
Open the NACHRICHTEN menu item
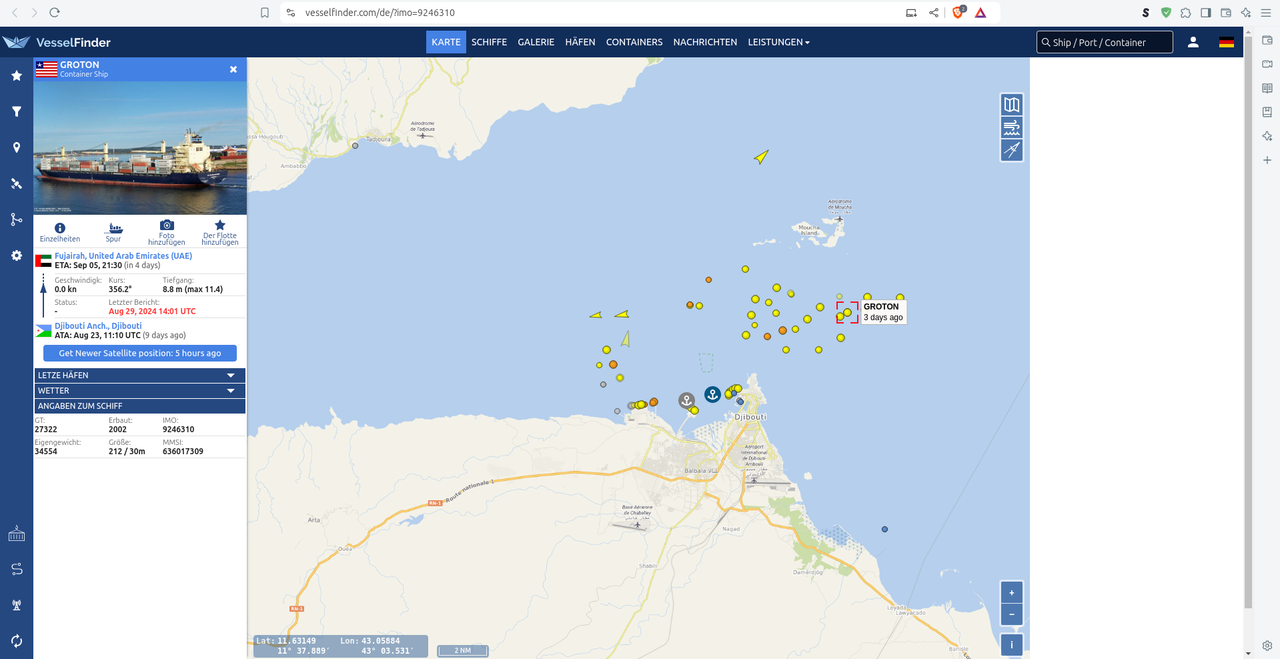pos(705,42)
